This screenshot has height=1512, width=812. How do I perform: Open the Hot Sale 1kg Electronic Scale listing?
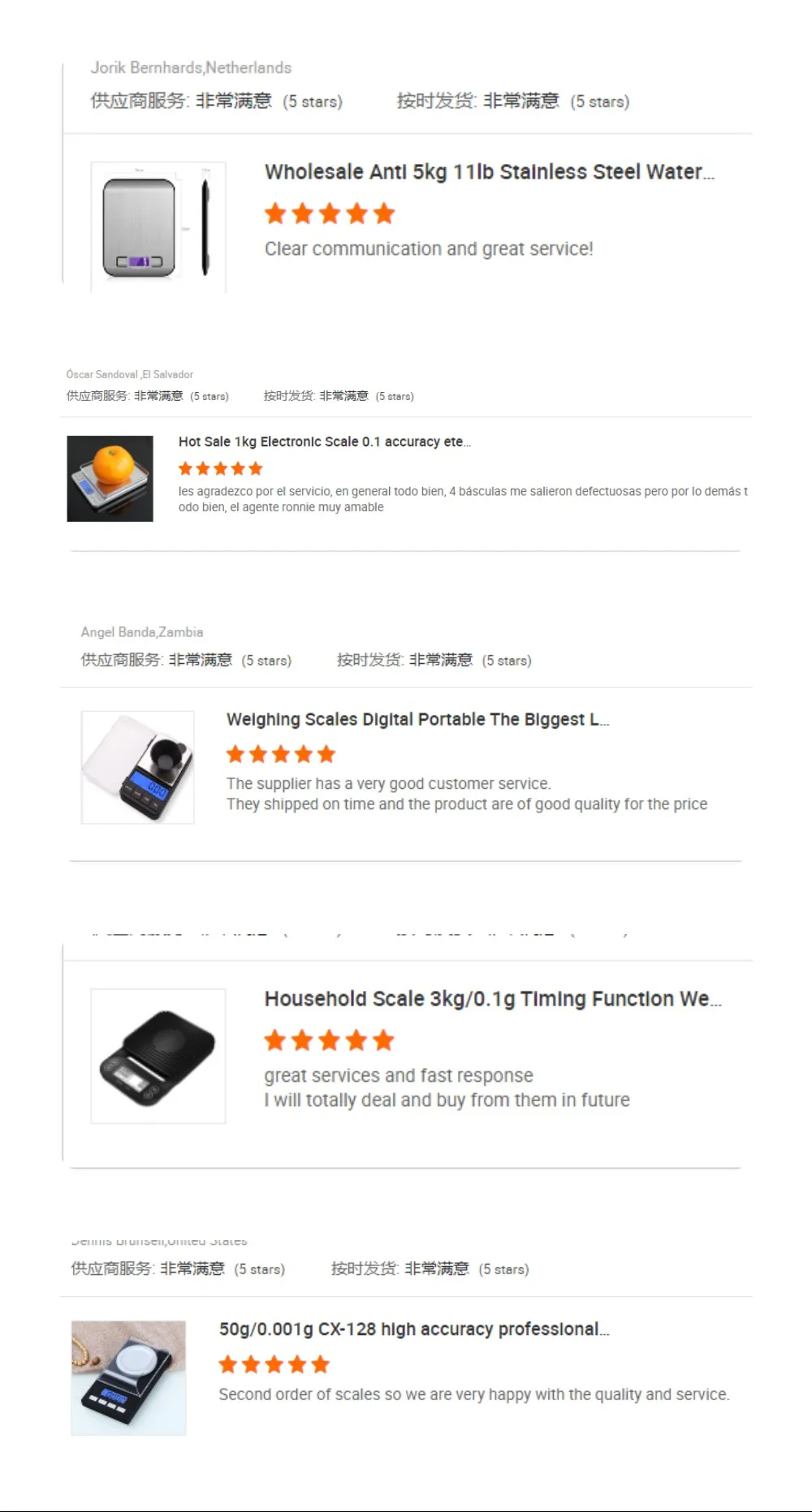(x=325, y=442)
